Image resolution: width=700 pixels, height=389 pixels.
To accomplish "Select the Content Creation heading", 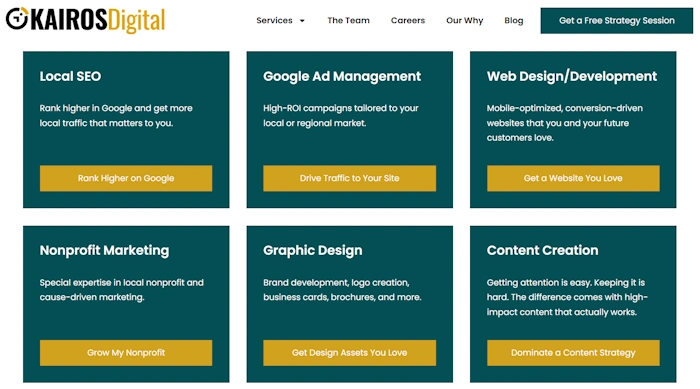I will [x=542, y=250].
